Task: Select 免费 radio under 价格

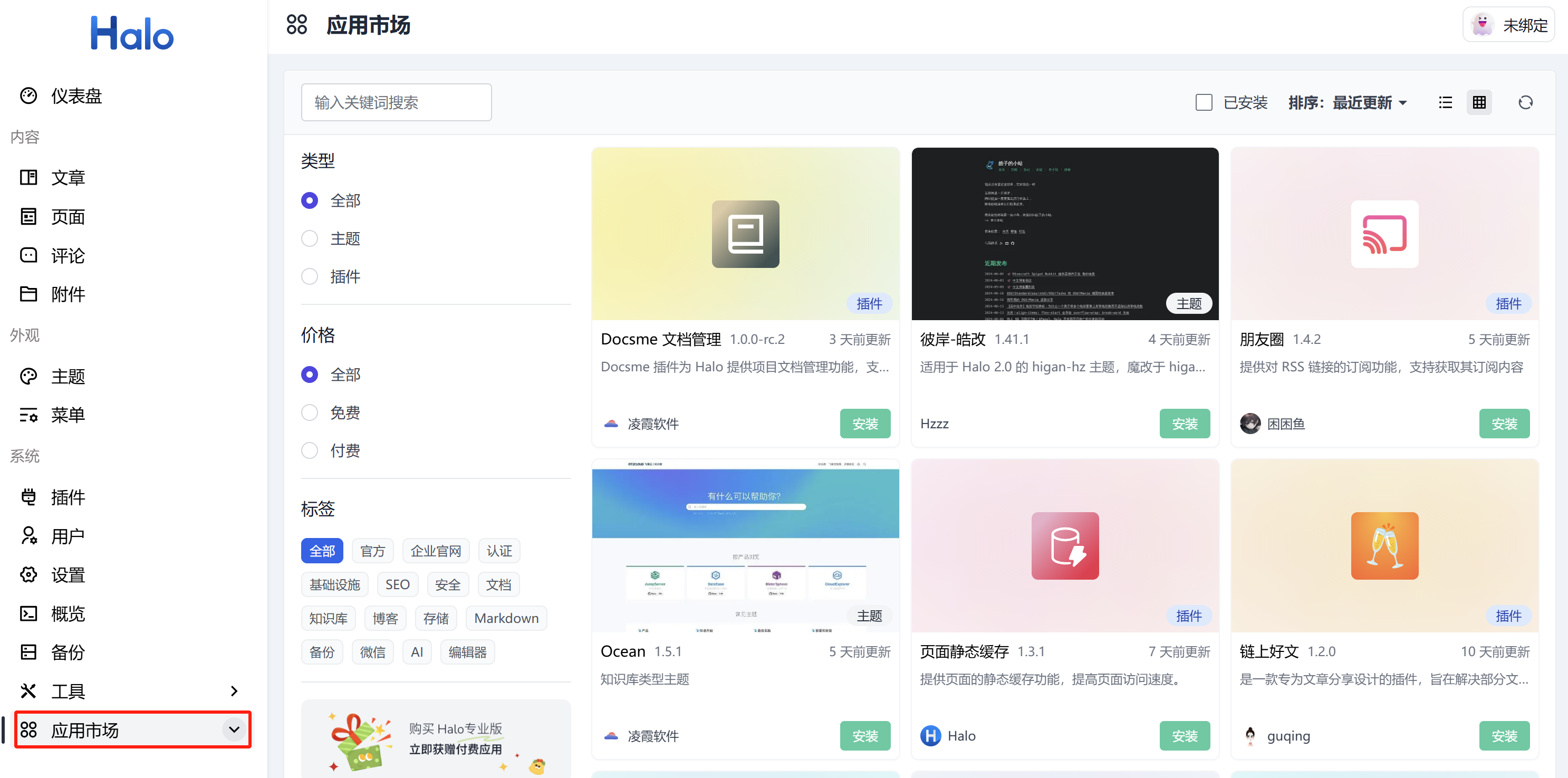Action: coord(310,413)
